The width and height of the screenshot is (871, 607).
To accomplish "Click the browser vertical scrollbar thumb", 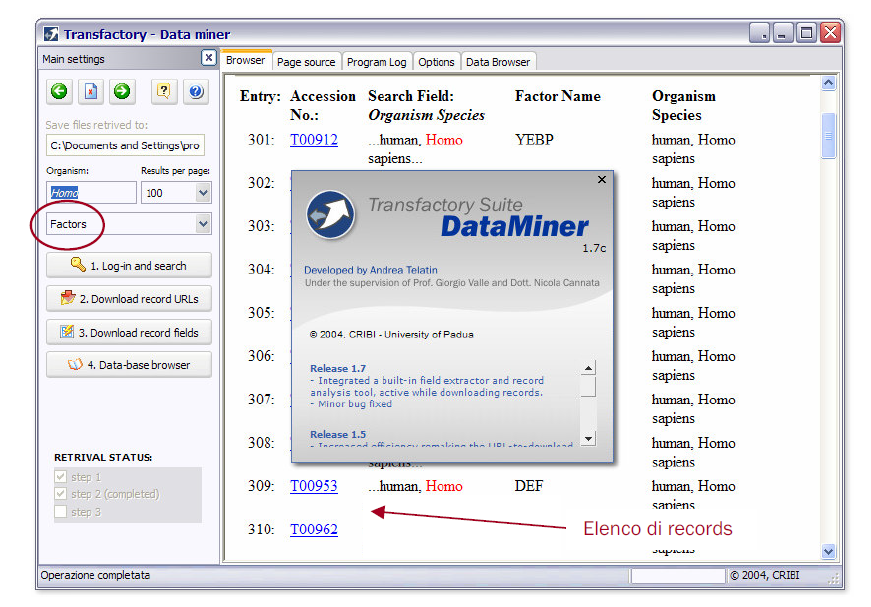I will (x=828, y=136).
